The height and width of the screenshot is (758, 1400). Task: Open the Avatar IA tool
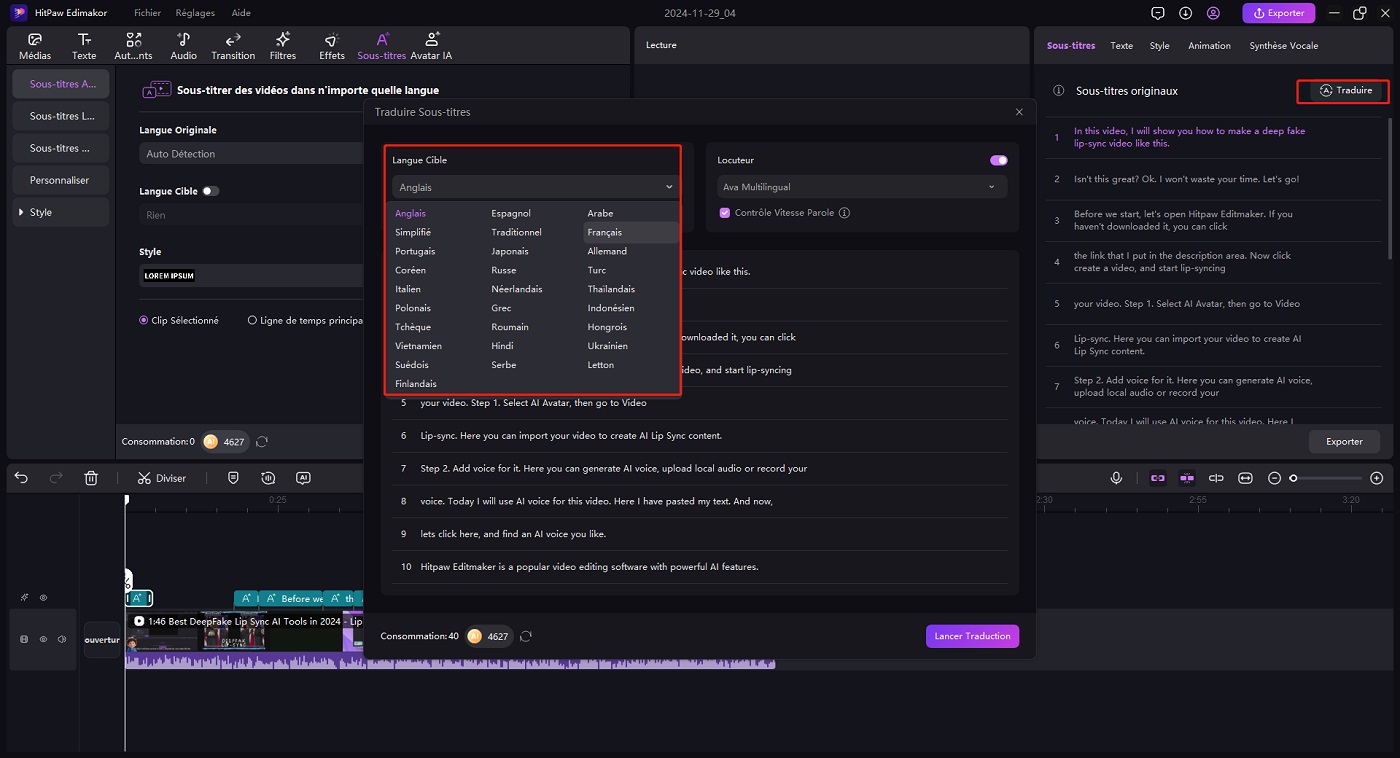pyautogui.click(x=432, y=46)
